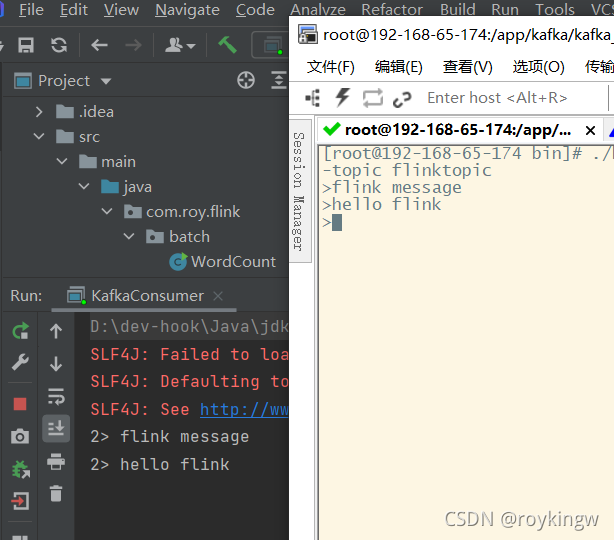
Task: Click the Back navigation arrow
Action: pos(99,45)
